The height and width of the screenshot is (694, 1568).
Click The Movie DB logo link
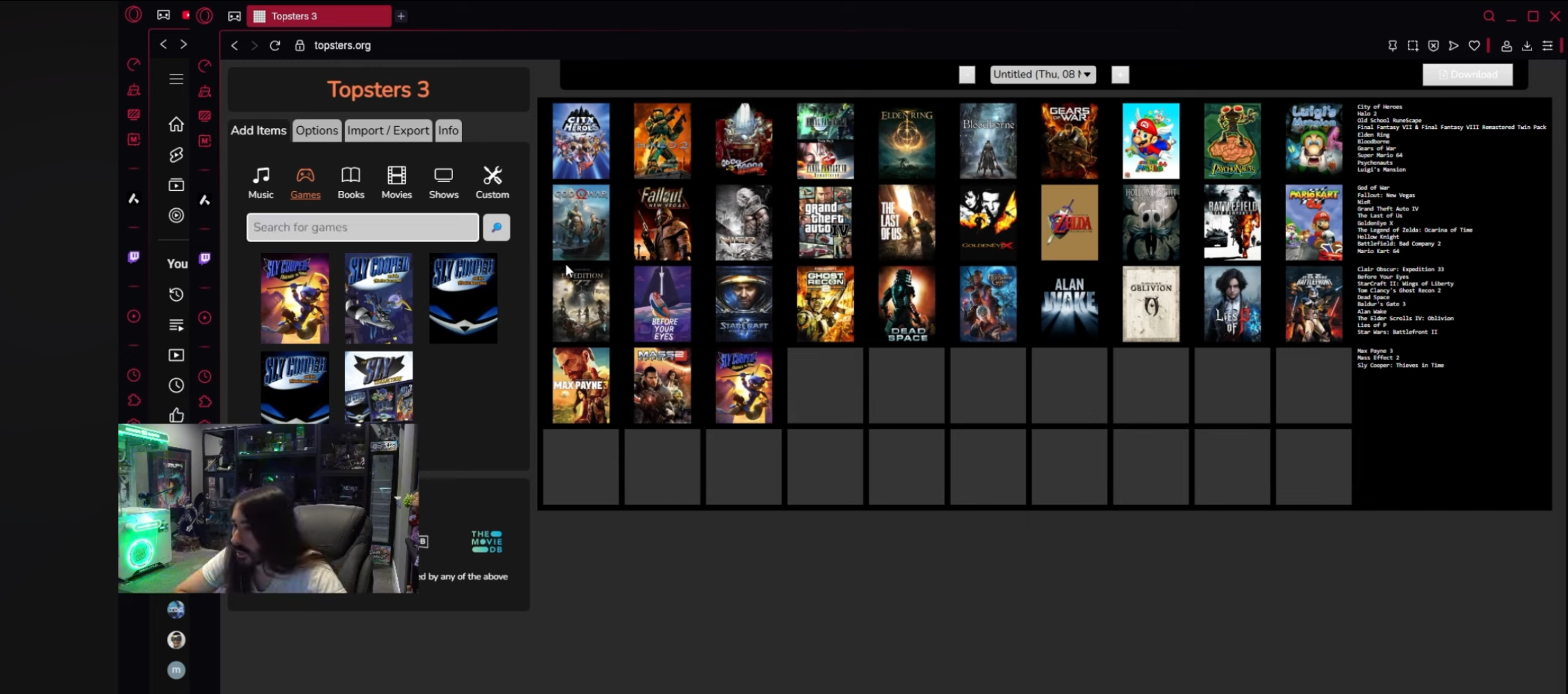click(x=487, y=542)
